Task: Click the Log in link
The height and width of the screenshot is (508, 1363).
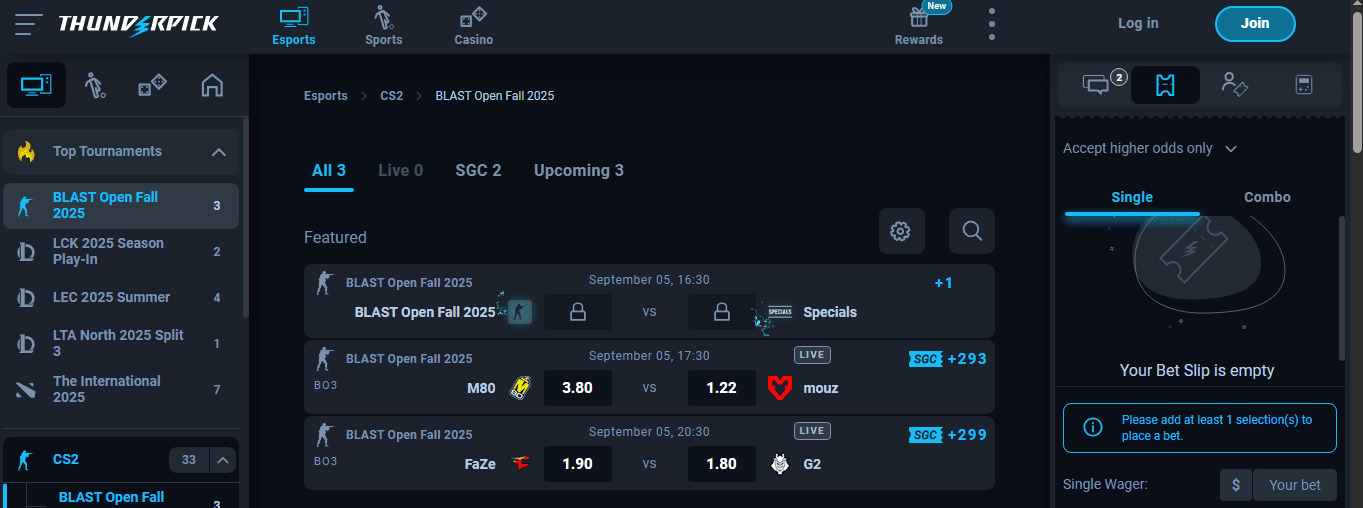Action: click(1138, 24)
